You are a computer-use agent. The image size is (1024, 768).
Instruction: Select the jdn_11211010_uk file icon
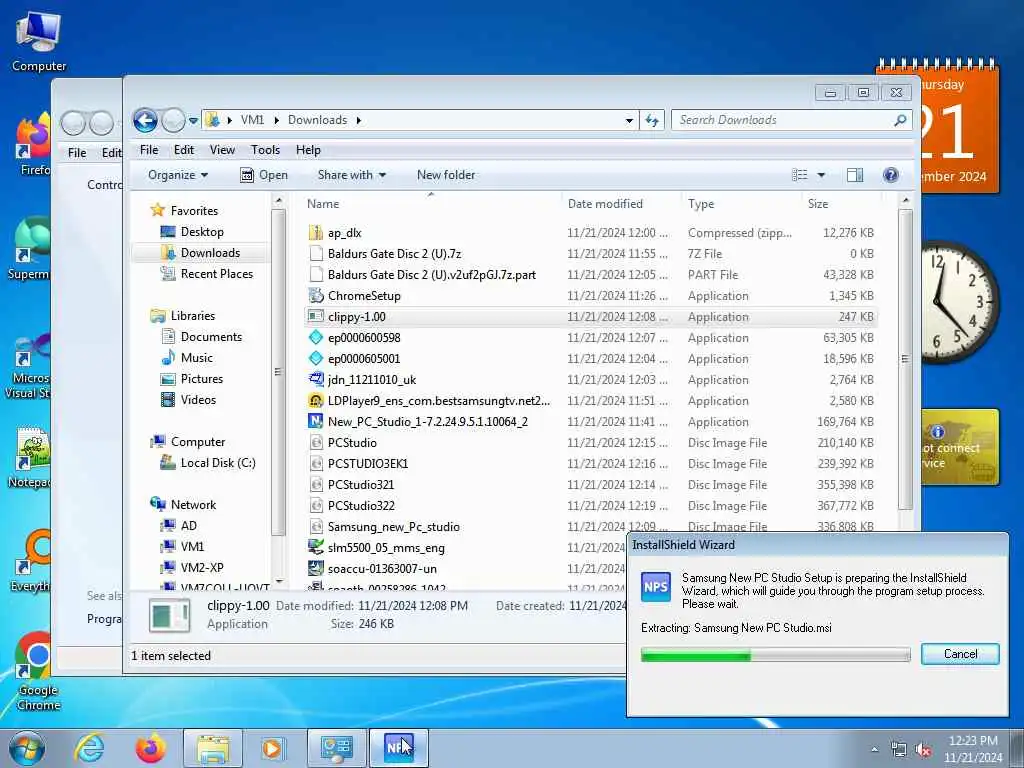pyautogui.click(x=315, y=379)
